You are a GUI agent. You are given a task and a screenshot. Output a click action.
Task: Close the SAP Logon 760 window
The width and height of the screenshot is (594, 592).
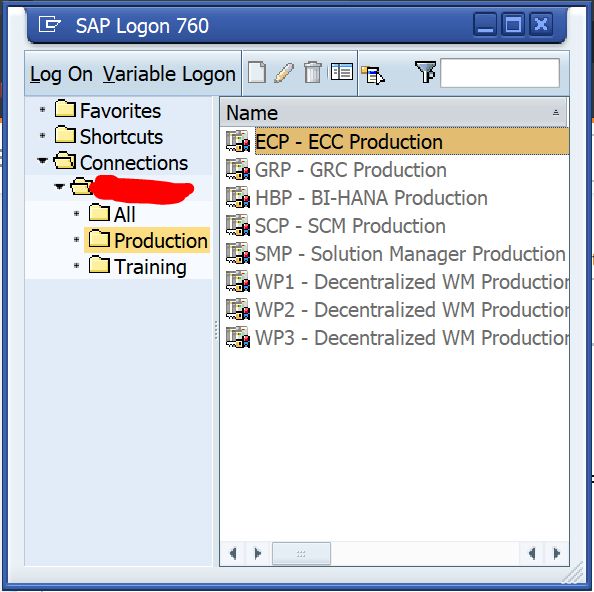(x=541, y=25)
